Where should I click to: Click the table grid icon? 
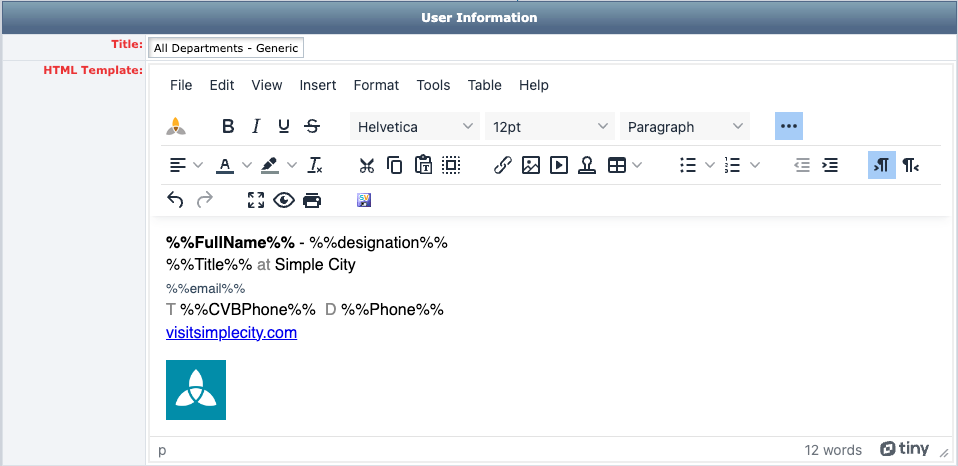click(616, 165)
